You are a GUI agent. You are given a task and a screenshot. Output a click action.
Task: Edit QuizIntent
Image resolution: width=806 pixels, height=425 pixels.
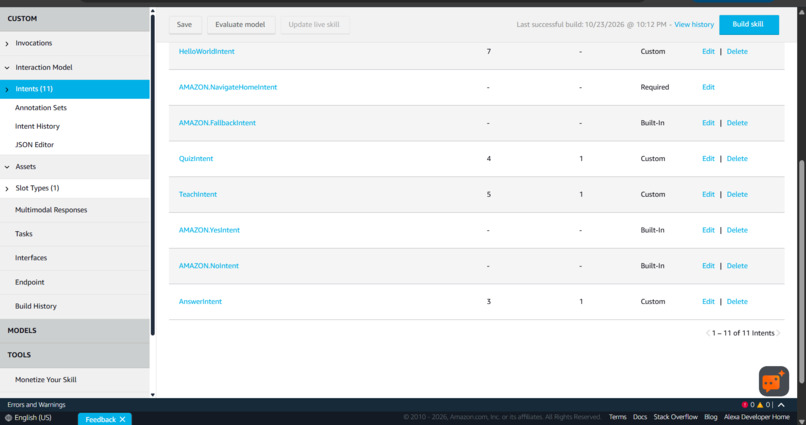tap(708, 158)
